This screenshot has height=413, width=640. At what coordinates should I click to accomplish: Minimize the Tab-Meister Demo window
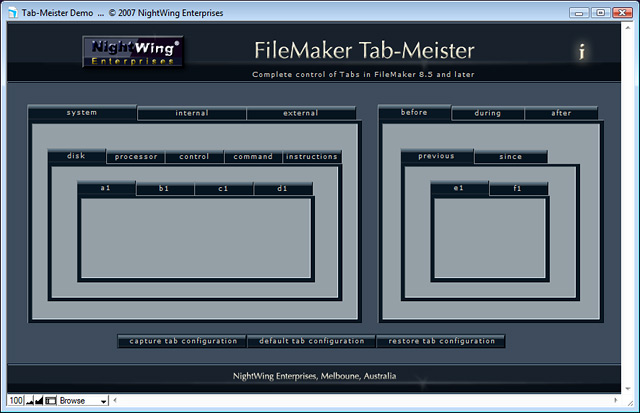click(579, 13)
